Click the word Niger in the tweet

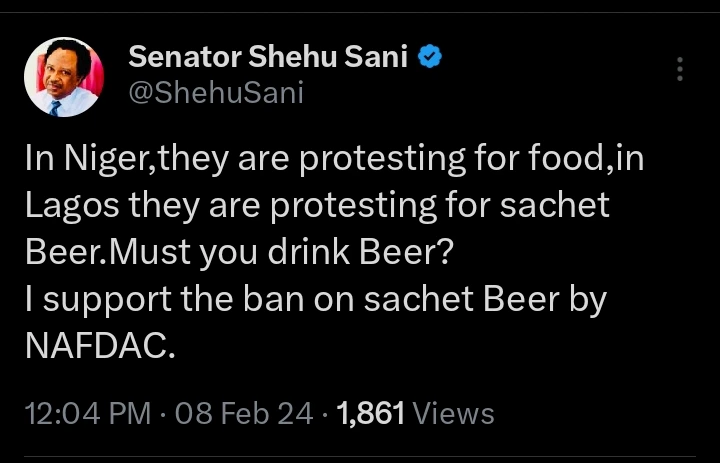tap(106, 158)
